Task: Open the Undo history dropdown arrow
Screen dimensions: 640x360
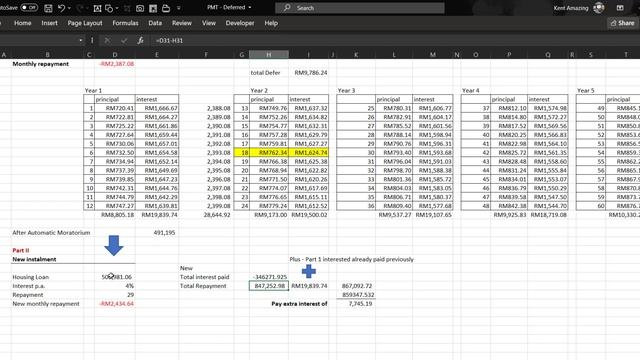Action: (x=69, y=8)
